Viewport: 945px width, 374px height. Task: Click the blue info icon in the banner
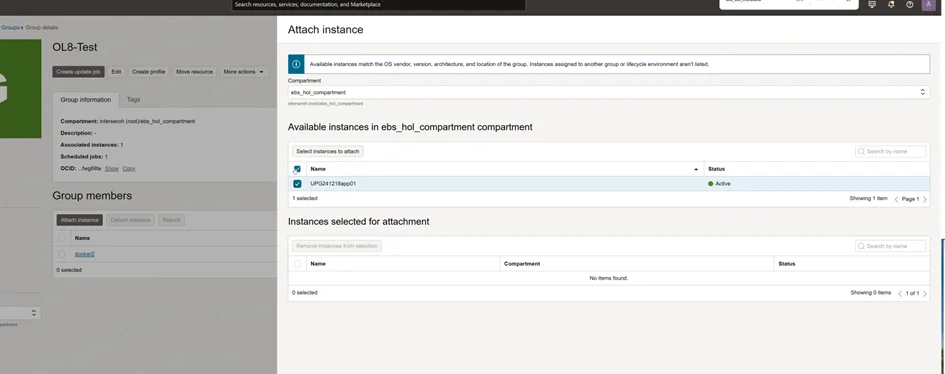click(297, 64)
